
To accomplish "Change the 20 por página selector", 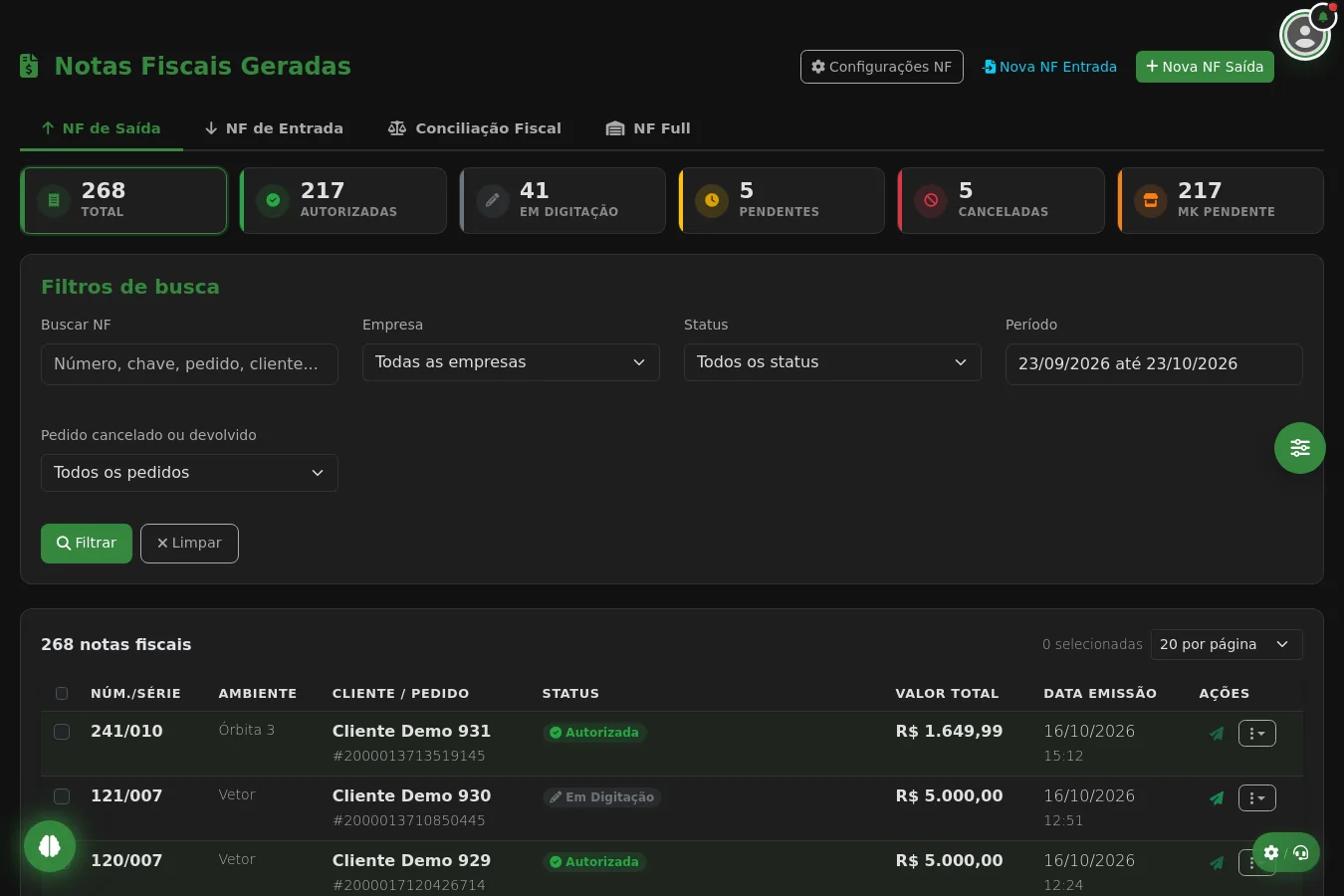I will [1227, 644].
